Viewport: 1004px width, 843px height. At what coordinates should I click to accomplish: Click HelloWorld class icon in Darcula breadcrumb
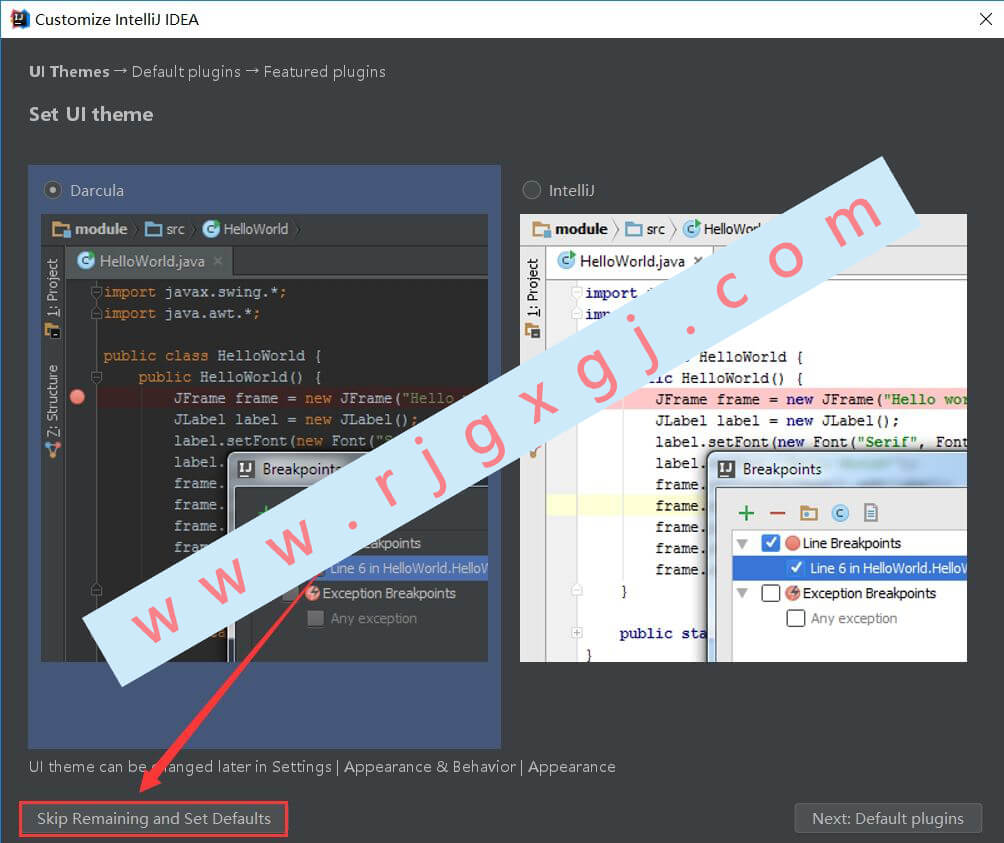[x=211, y=229]
